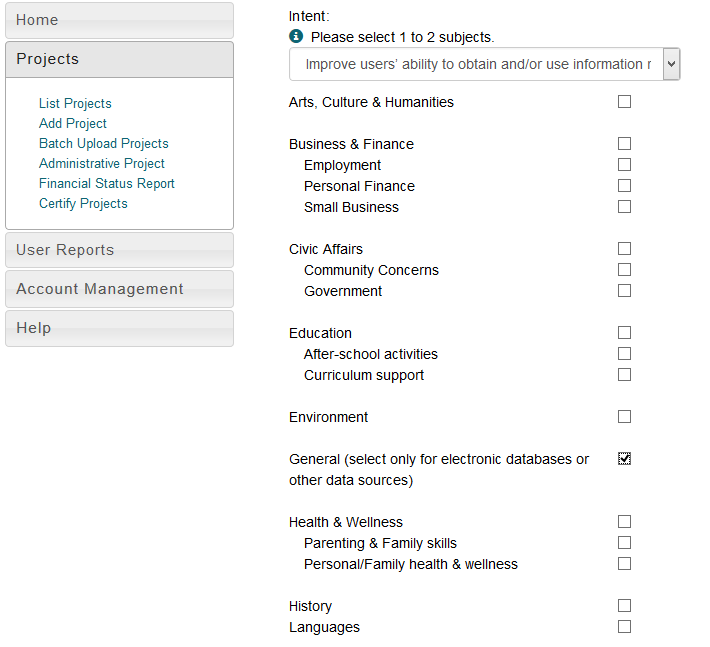Check the Environment checkbox
Viewport: 710px width, 647px height.
click(624, 417)
